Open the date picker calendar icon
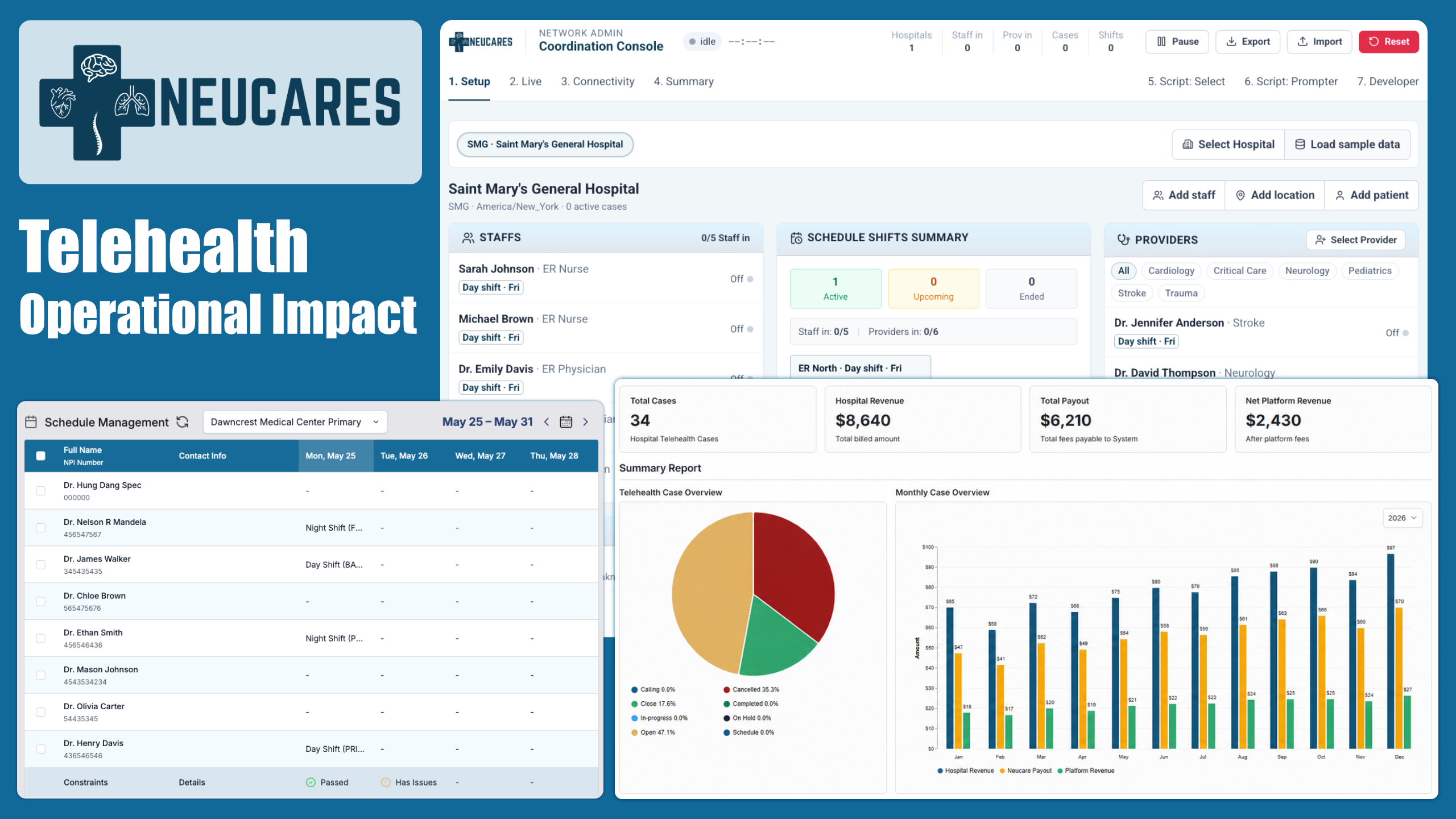Screen dimensions: 1456x819 click(566, 422)
